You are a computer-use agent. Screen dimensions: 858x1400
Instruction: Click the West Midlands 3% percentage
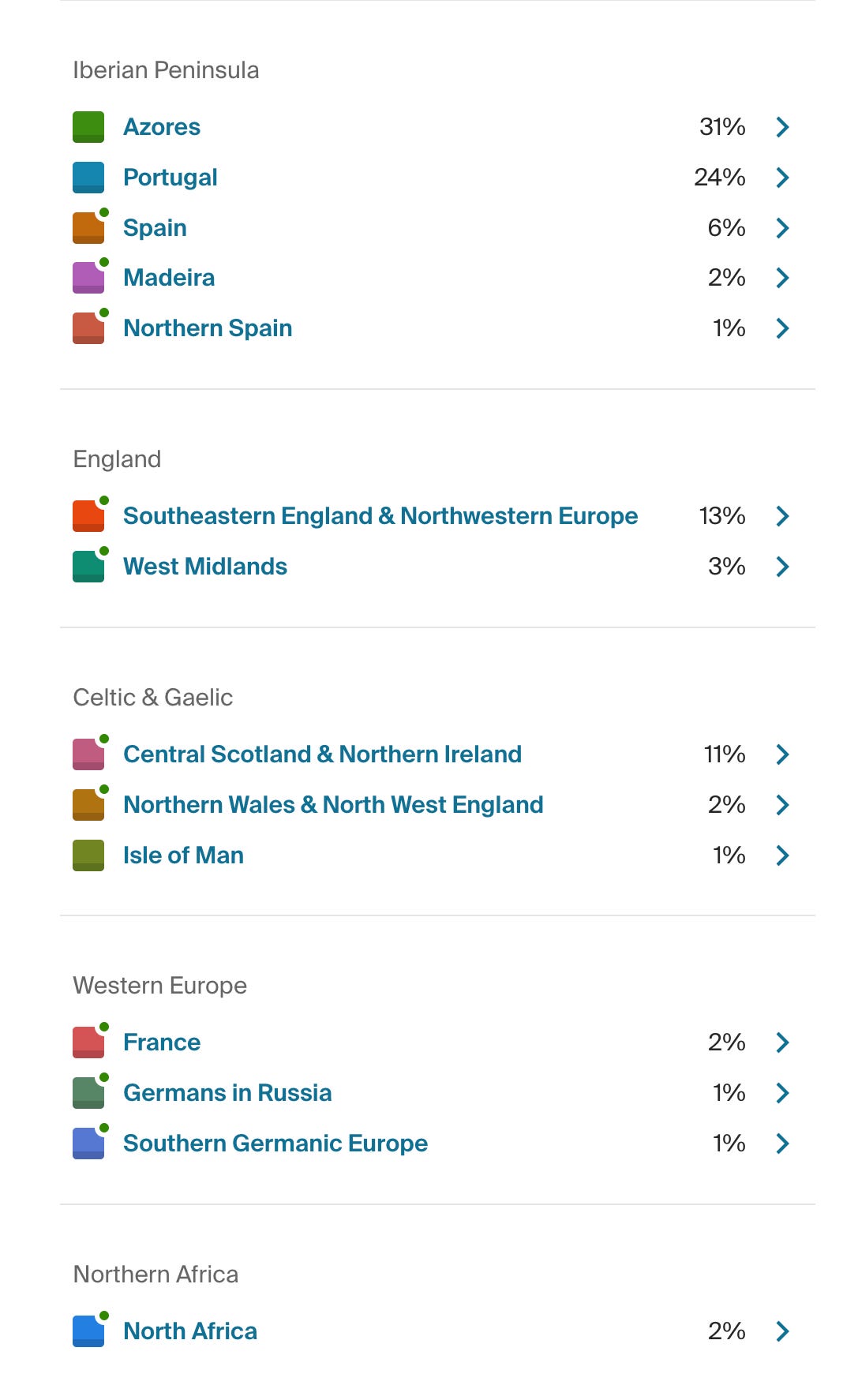coord(726,567)
